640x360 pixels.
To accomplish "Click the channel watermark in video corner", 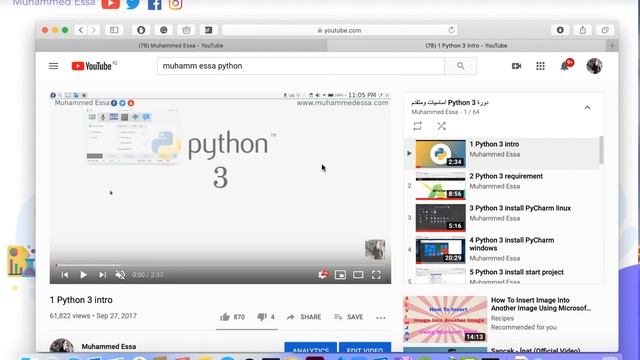I will [375, 250].
